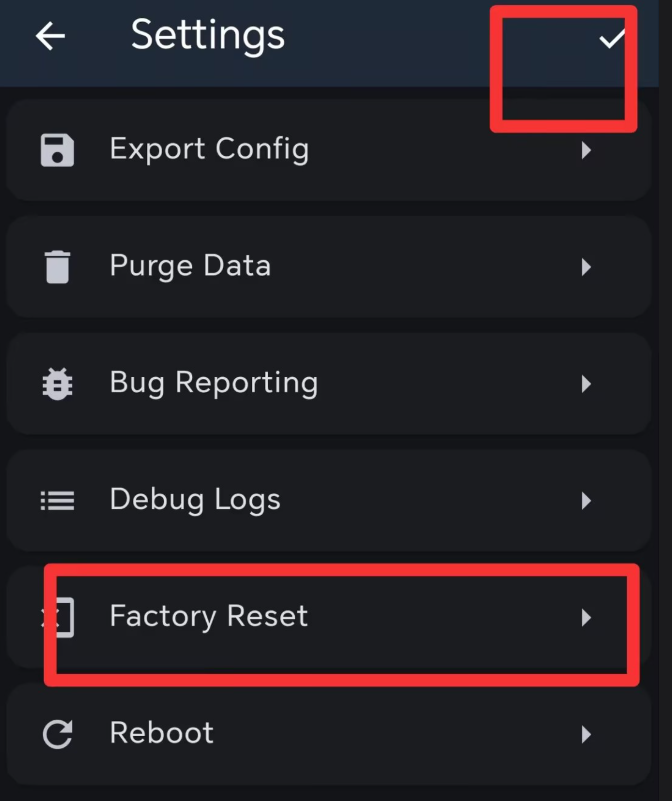Image resolution: width=672 pixels, height=801 pixels.
Task: Select the Debug Logs label
Action: [x=195, y=499]
